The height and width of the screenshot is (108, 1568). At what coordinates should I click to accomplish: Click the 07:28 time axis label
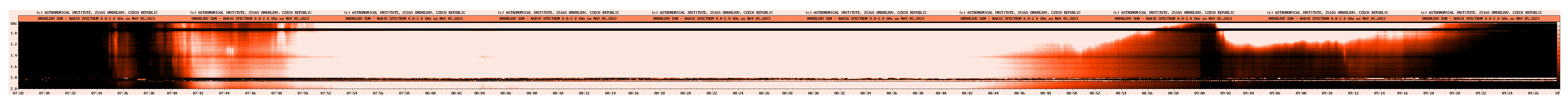pos(18,93)
